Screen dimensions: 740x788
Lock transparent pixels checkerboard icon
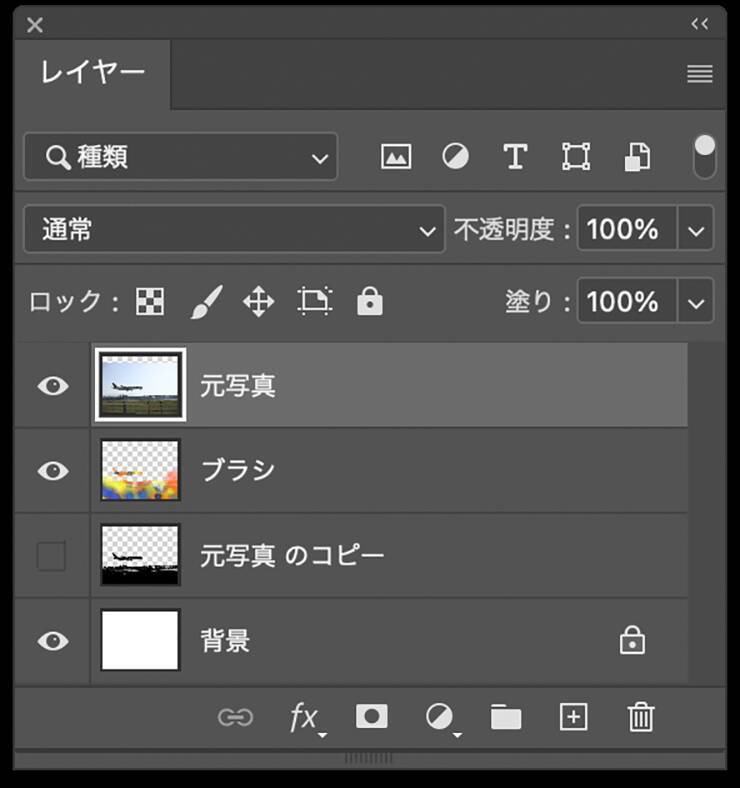pyautogui.click(x=150, y=302)
